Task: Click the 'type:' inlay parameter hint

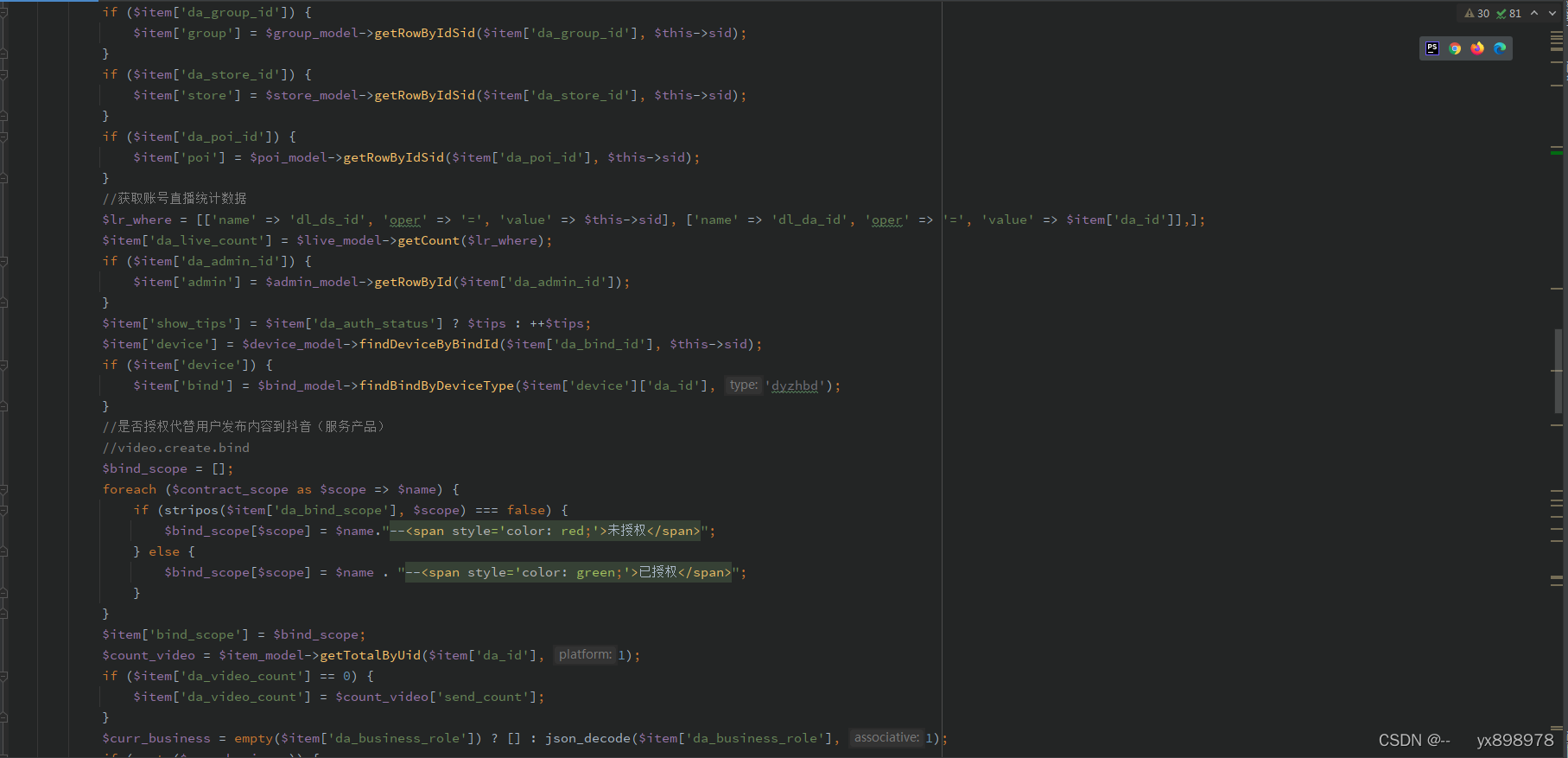Action: pos(743,385)
